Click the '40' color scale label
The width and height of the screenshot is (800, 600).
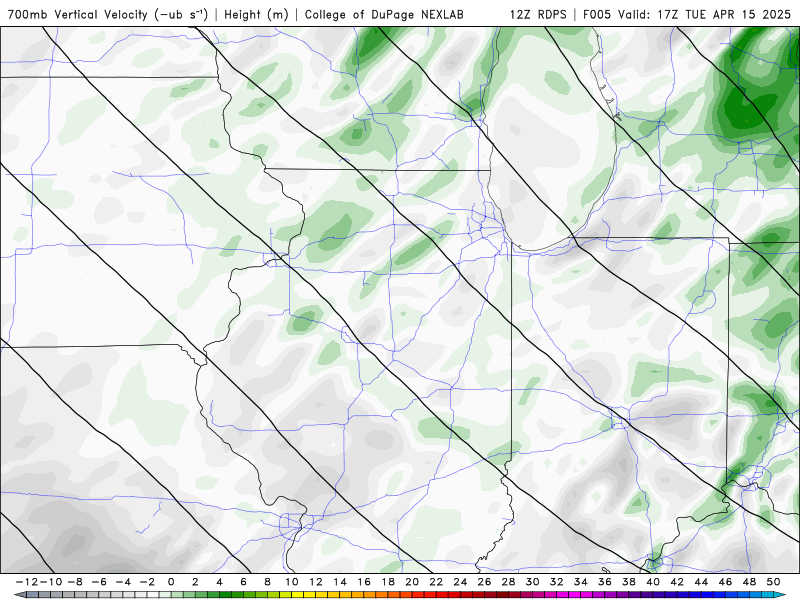pos(653,582)
